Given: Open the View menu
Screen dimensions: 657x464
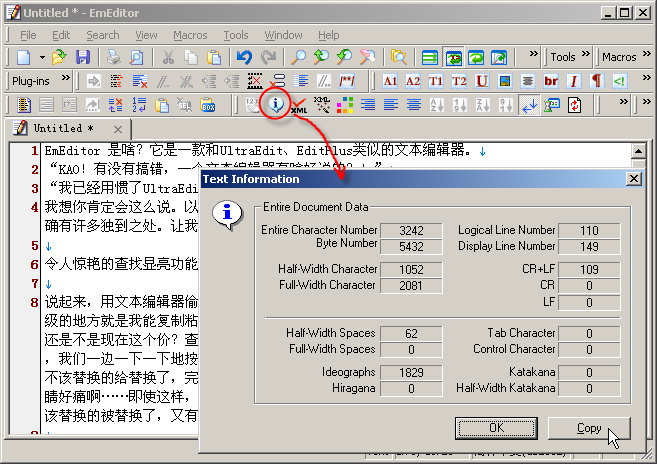Looking at the screenshot, I should click(x=146, y=35).
